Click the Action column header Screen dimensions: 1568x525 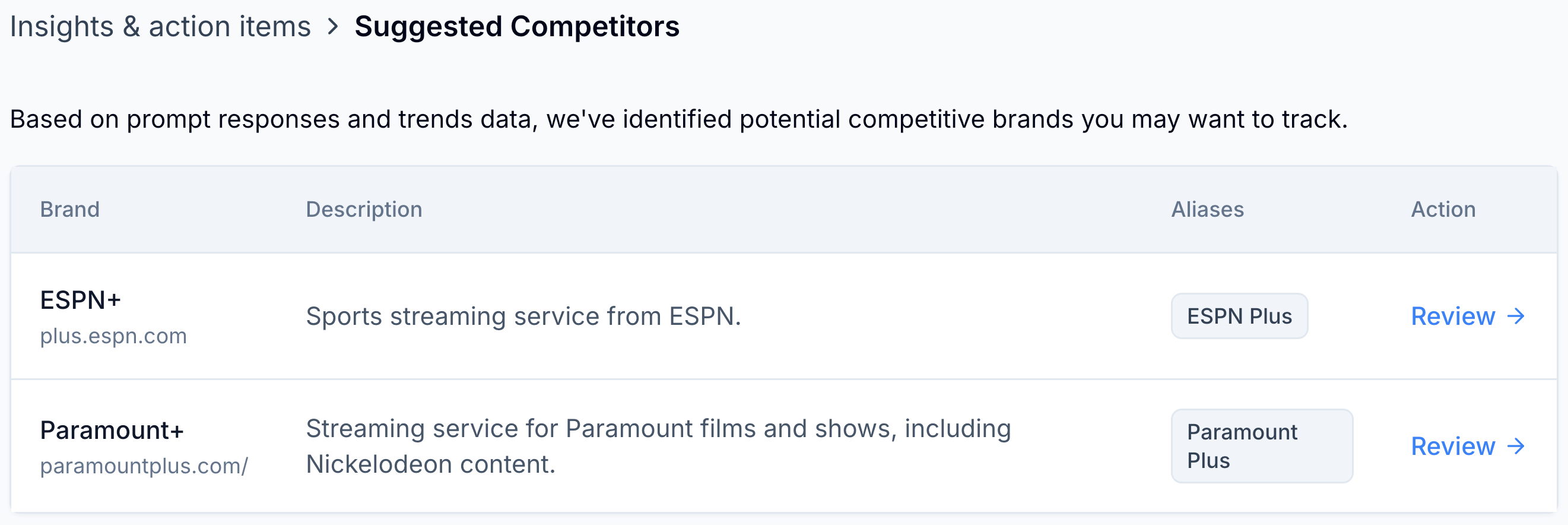coord(1443,210)
